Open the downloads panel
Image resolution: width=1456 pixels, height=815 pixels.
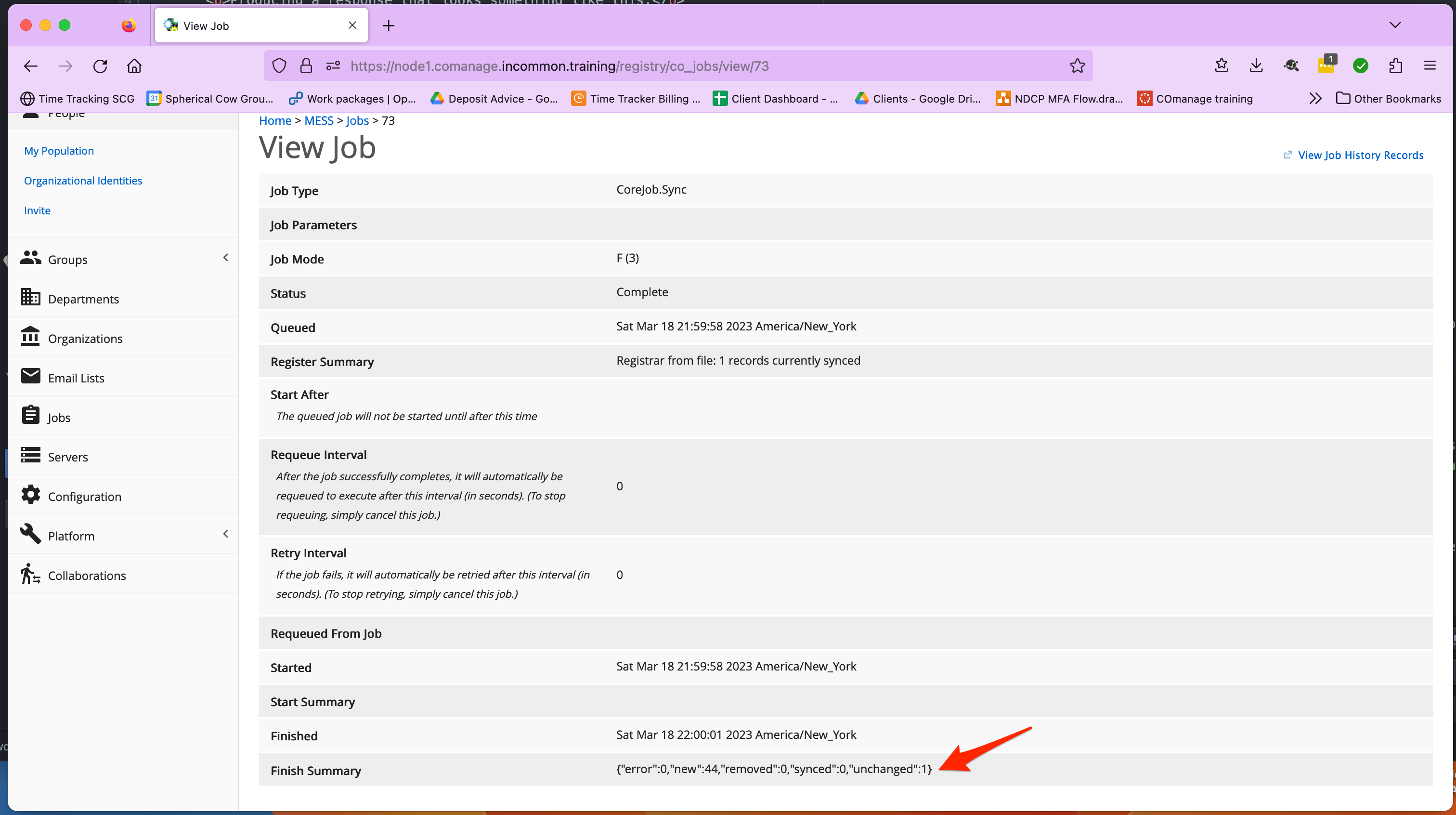pyautogui.click(x=1256, y=66)
